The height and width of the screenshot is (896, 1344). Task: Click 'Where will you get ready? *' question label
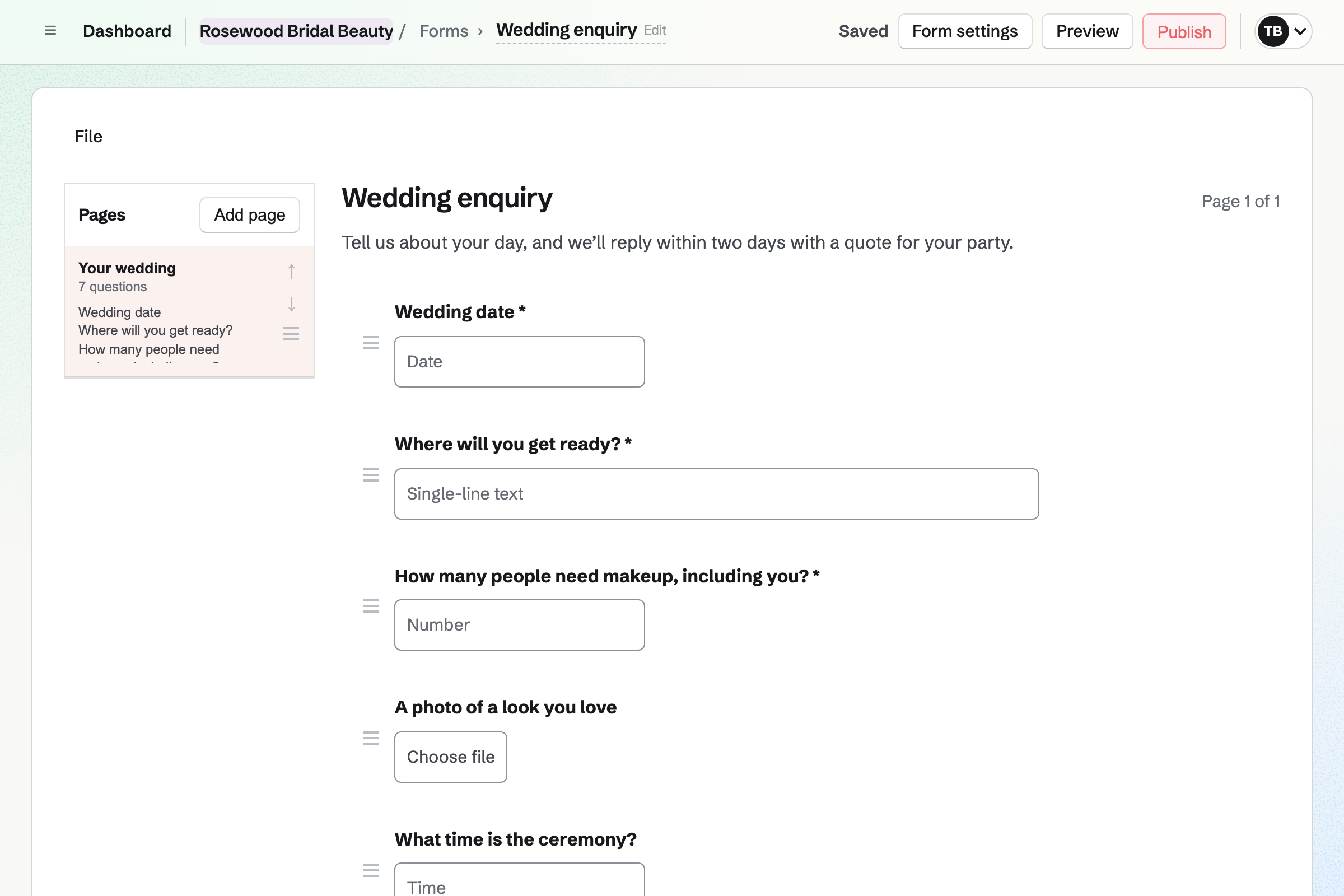coord(513,444)
